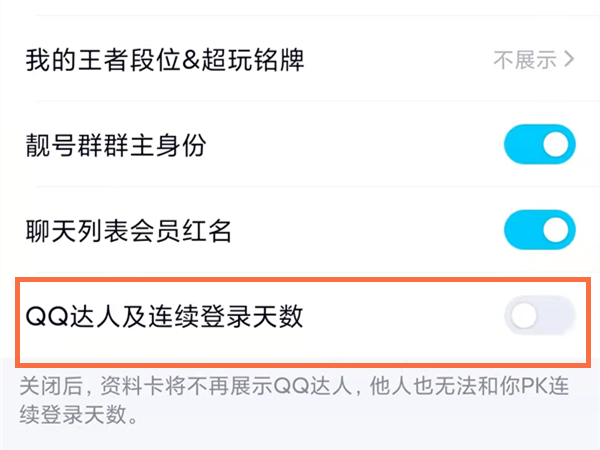Click the white knob on the 靓号群群主身份 switch

point(558,147)
